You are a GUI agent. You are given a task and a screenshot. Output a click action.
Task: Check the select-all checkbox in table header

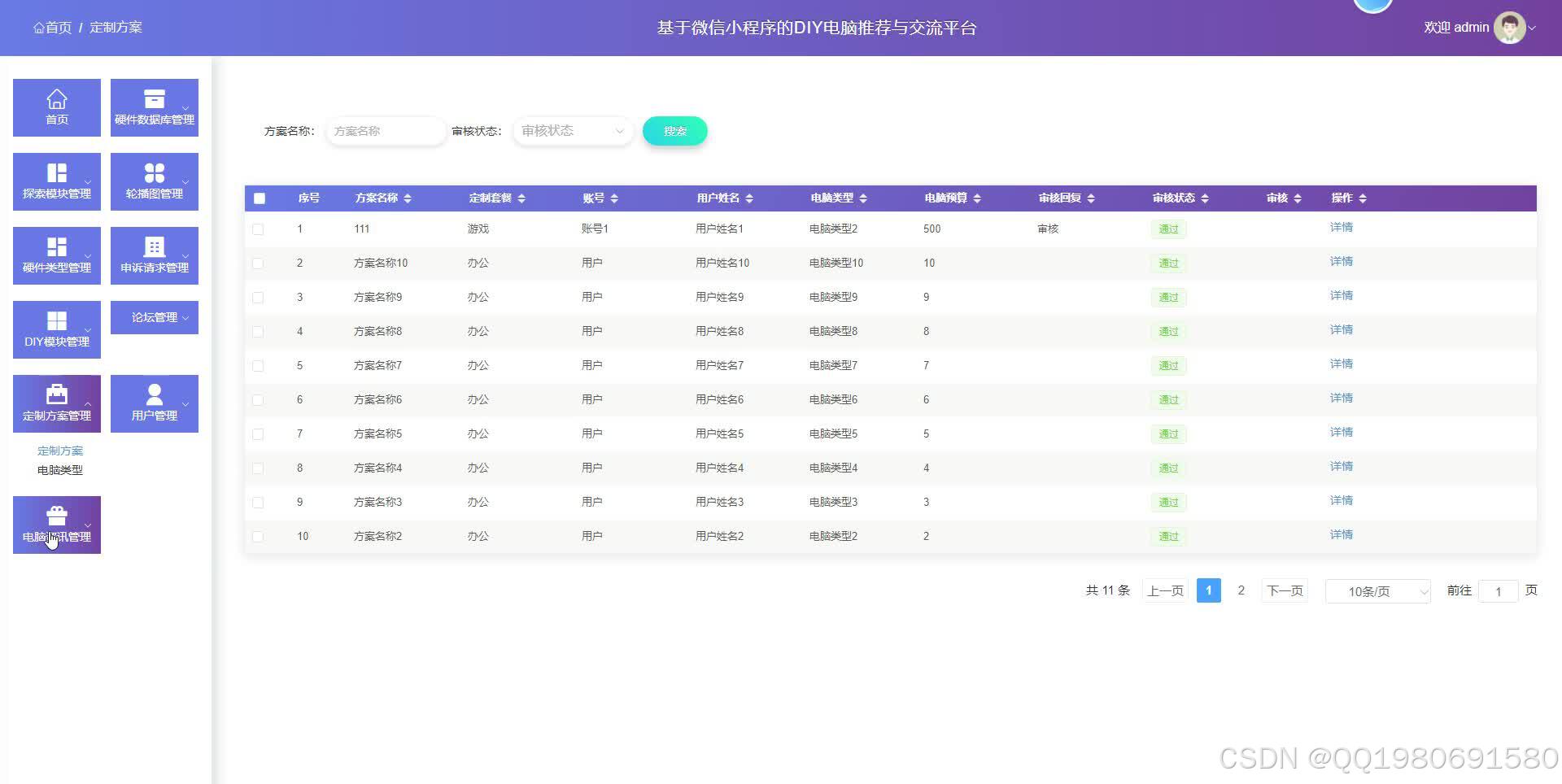[x=260, y=198]
